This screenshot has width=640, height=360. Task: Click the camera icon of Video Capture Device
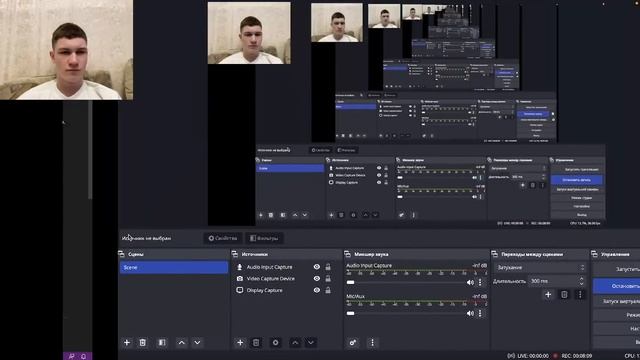click(240, 278)
